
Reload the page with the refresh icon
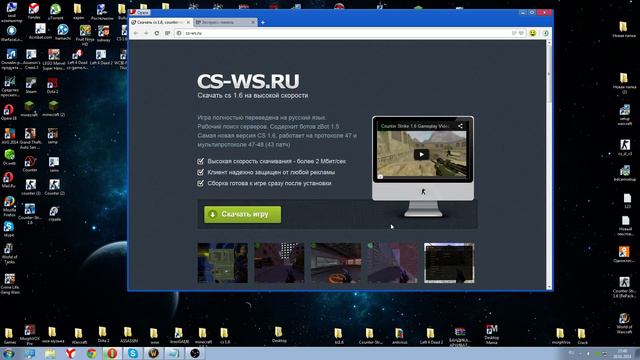click(157, 33)
